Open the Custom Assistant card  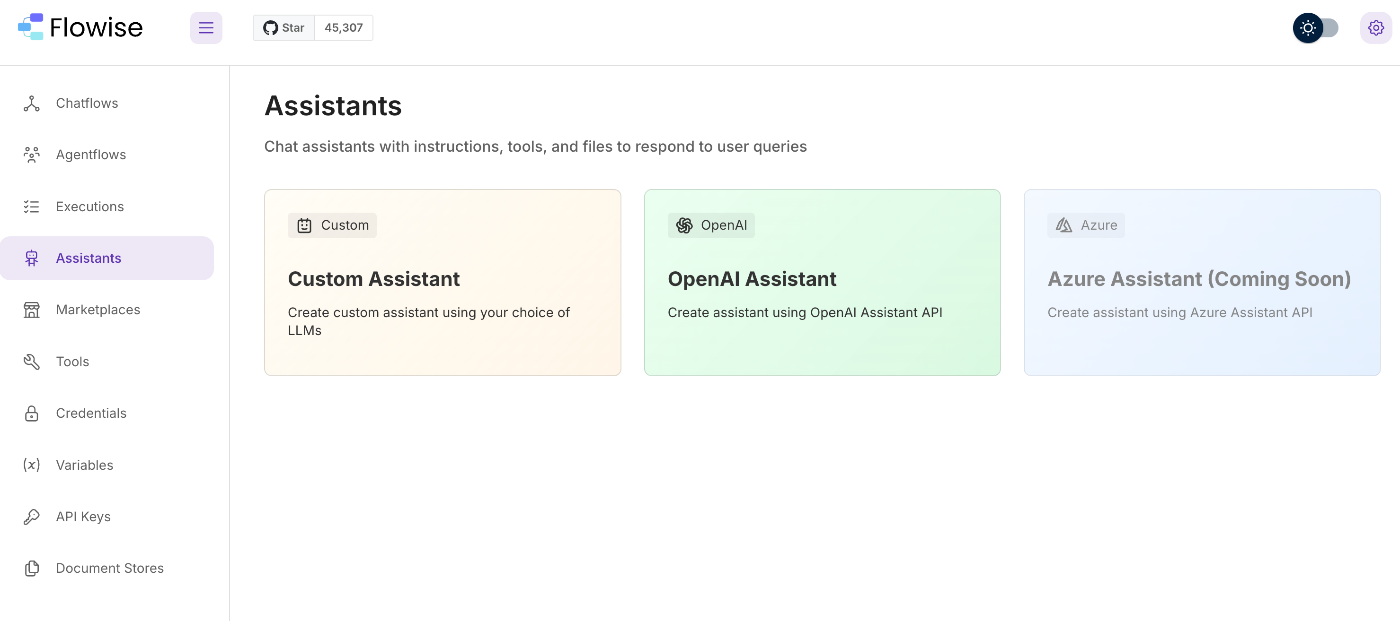tap(442, 283)
